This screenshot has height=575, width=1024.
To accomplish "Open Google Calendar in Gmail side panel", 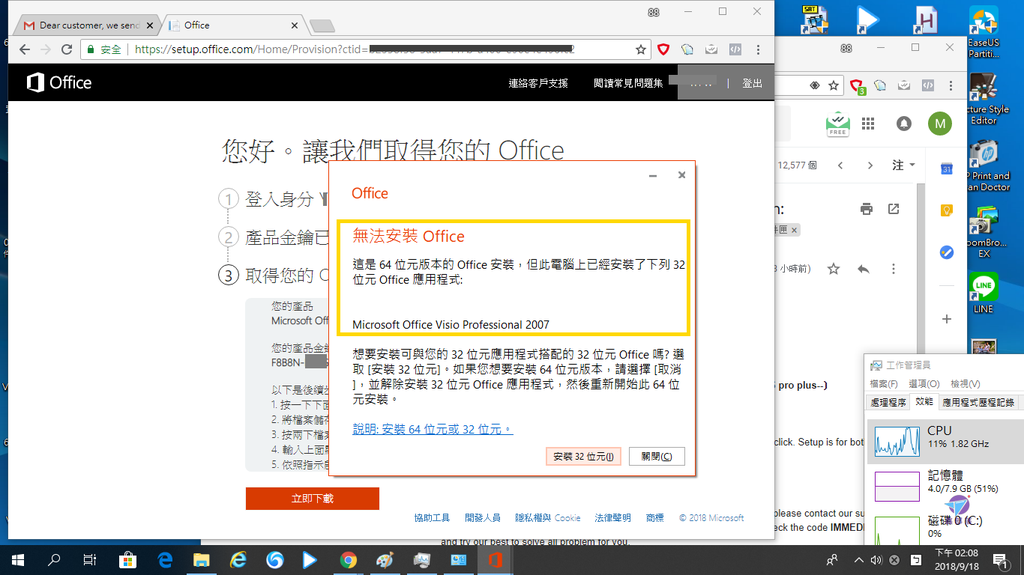I will pyautogui.click(x=946, y=169).
